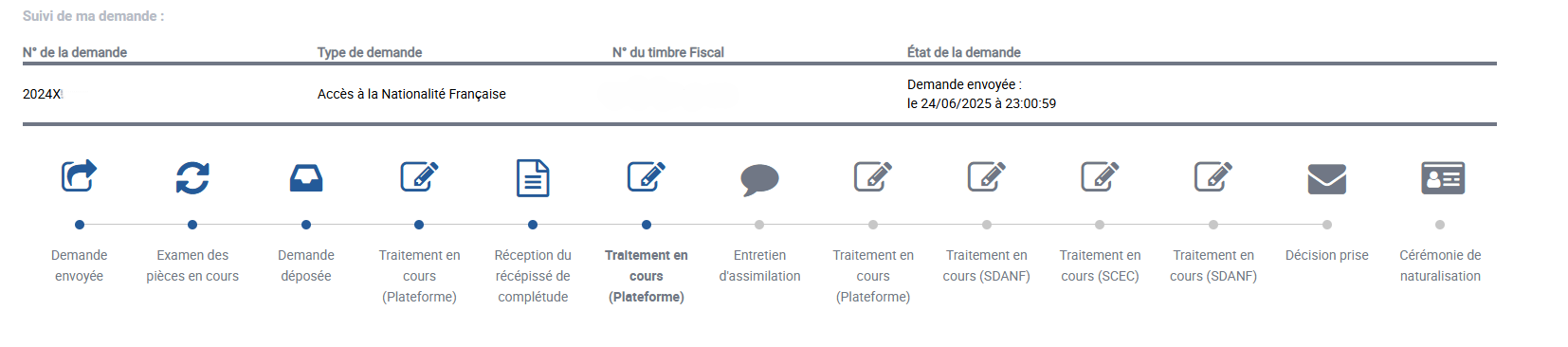
Task: Click the N° de la demande column header
Action: [x=75, y=52]
